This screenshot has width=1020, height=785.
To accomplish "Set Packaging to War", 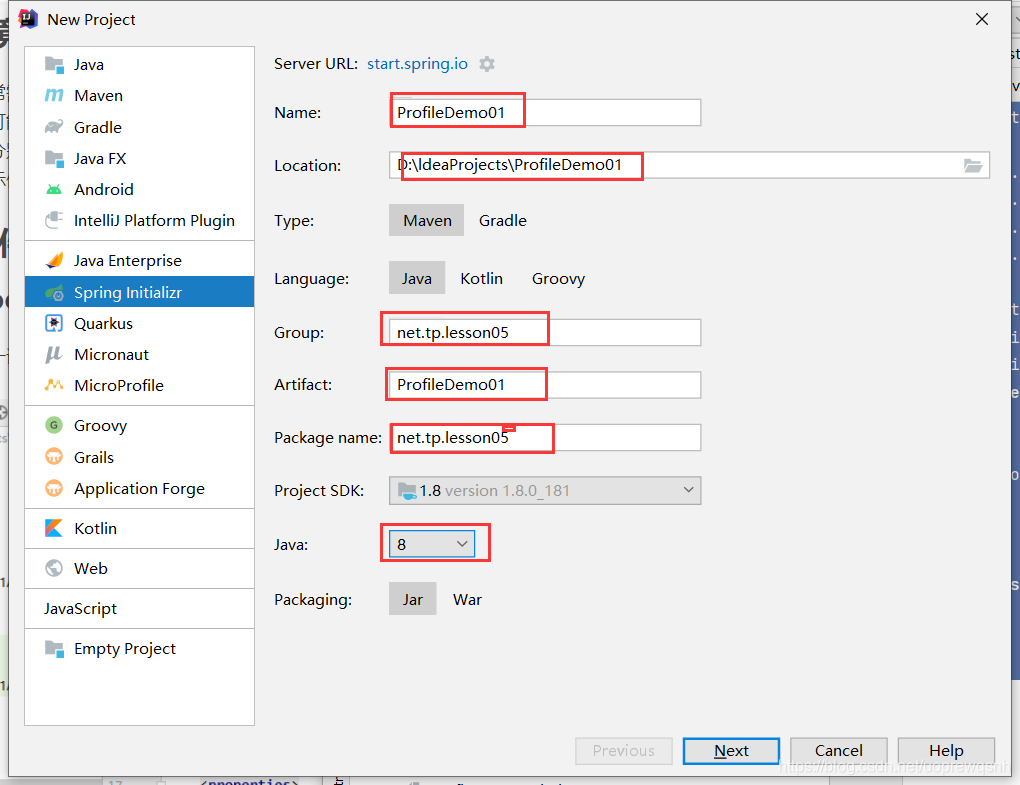I will click(467, 600).
